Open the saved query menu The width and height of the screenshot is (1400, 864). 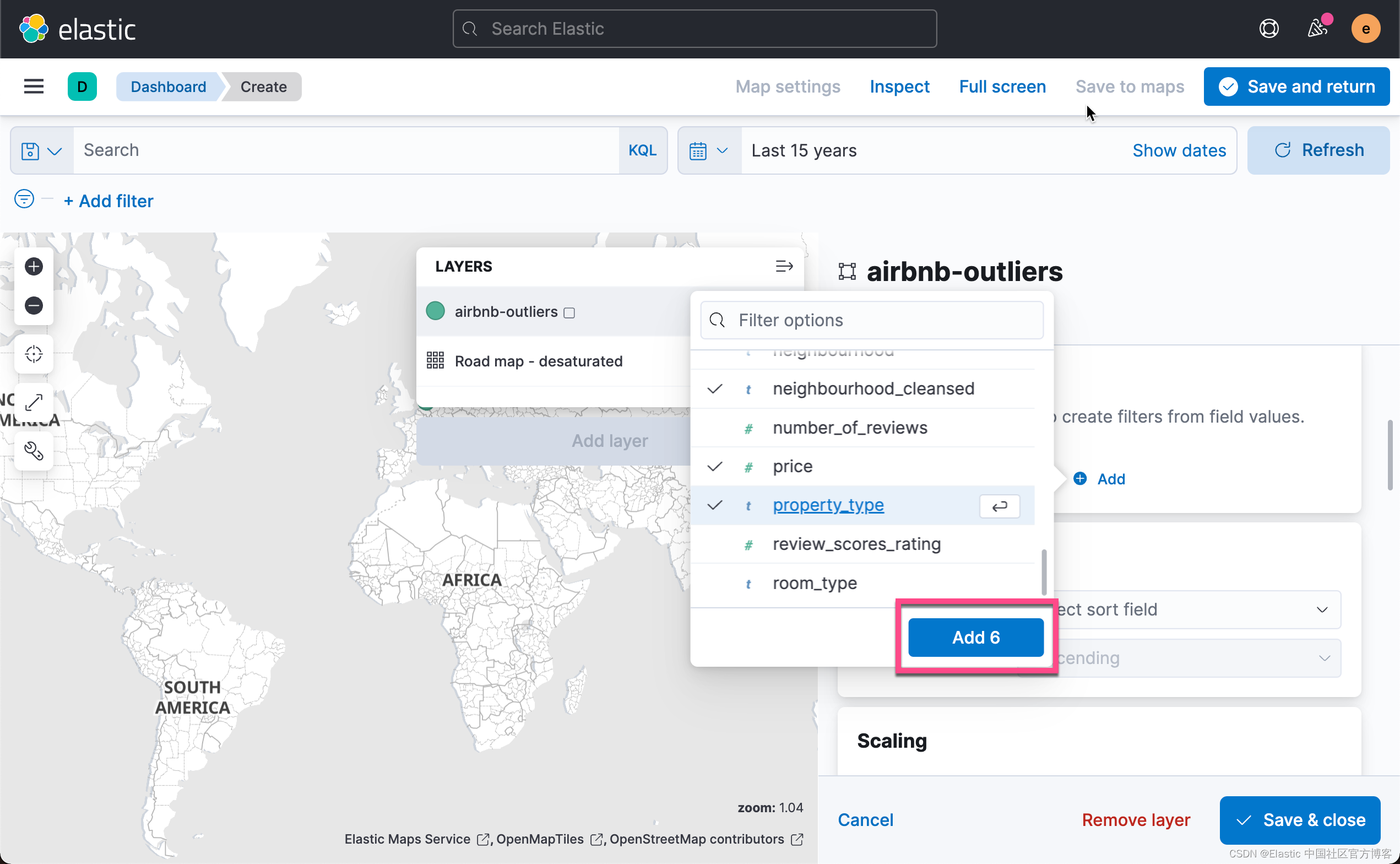42,151
